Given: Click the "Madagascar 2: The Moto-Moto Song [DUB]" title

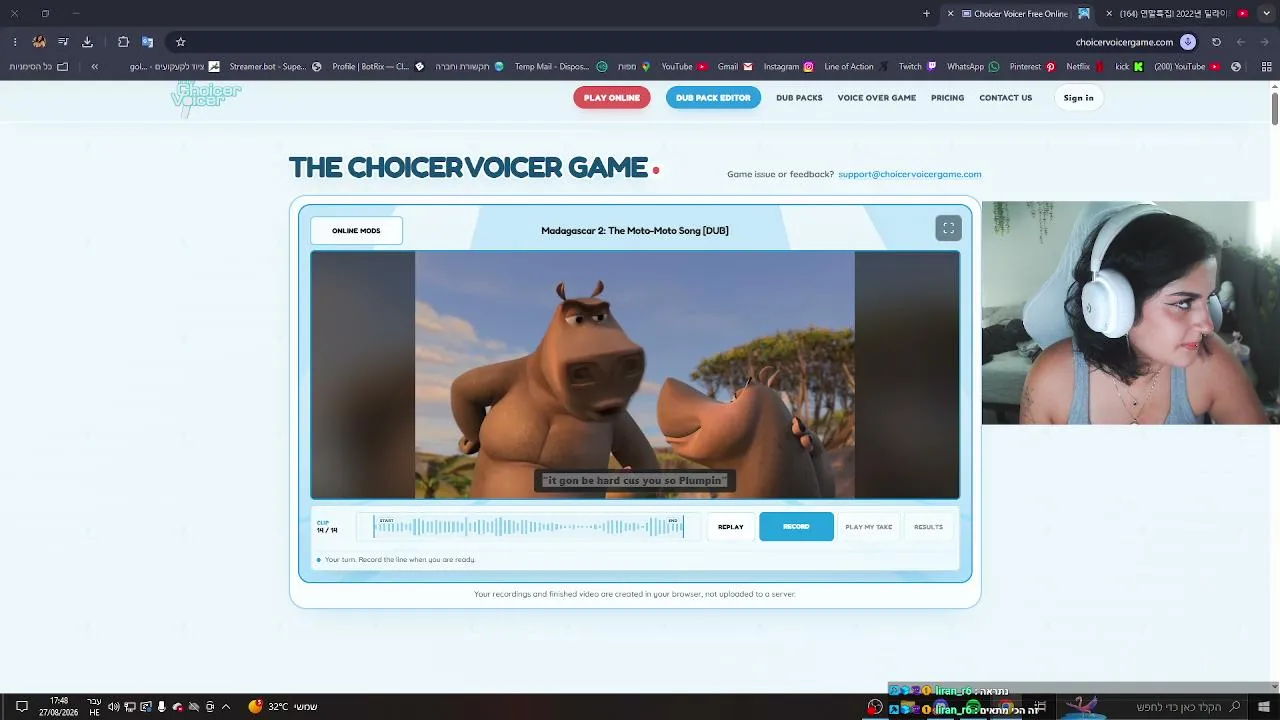Looking at the screenshot, I should coord(635,231).
